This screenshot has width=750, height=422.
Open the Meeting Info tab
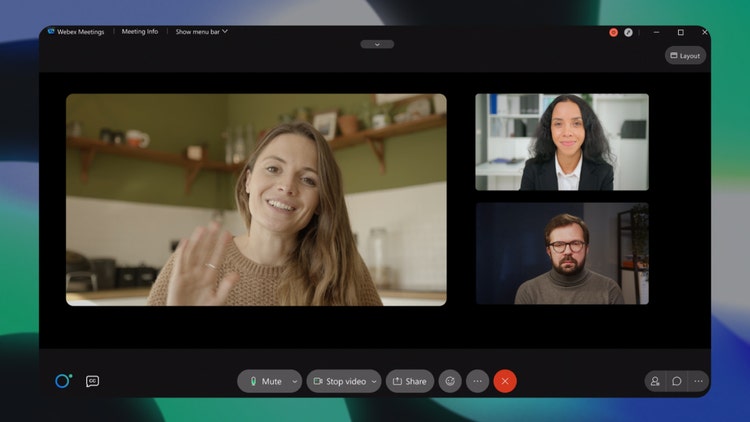pyautogui.click(x=139, y=32)
